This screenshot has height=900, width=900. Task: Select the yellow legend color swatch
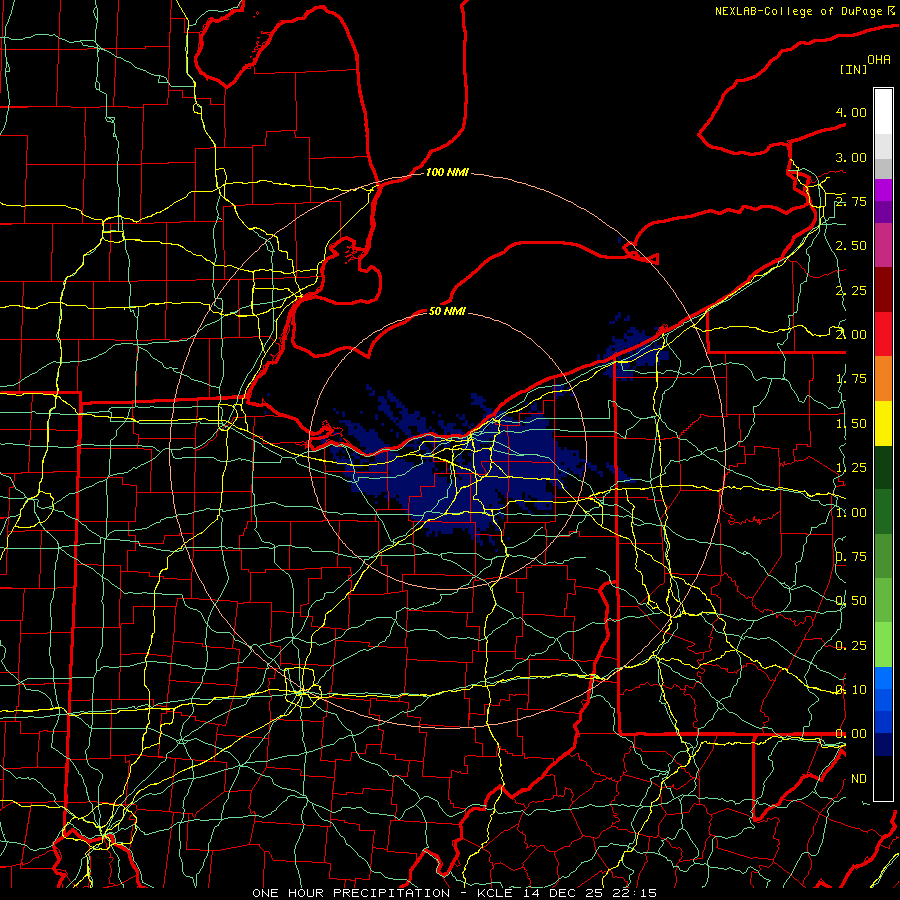click(x=883, y=423)
